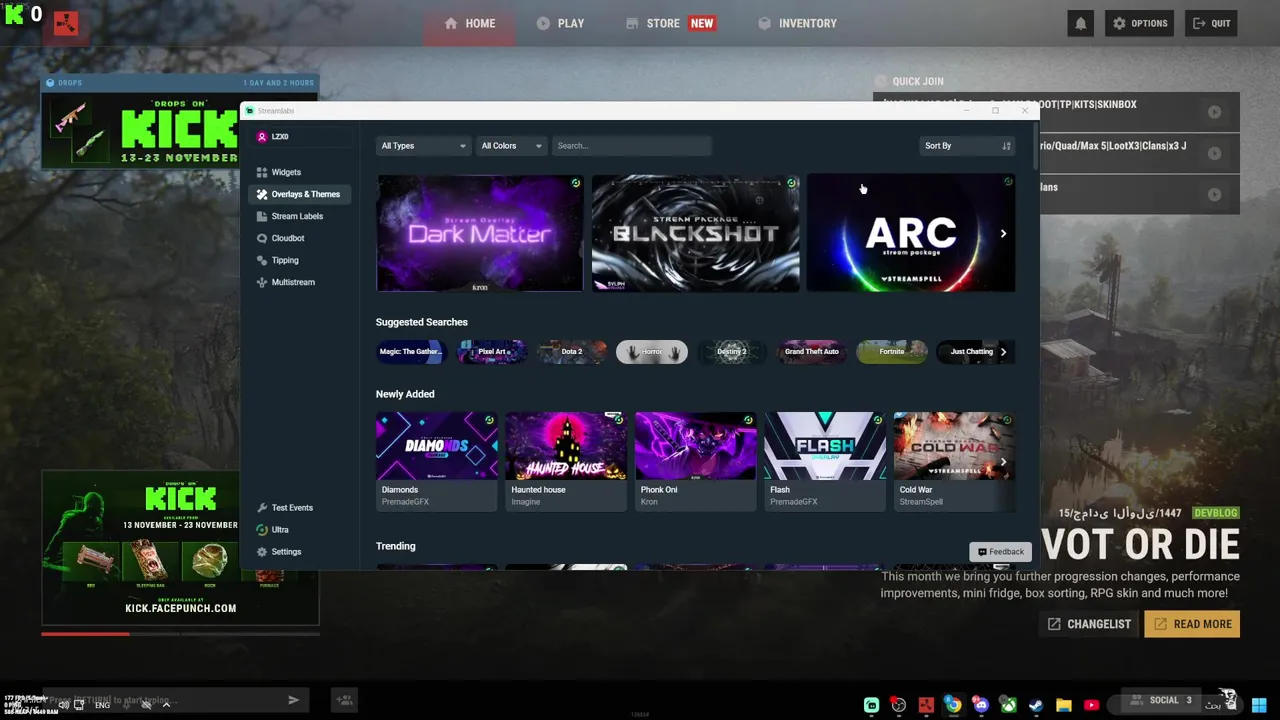Search Dota 2 in suggested searches
The width and height of the screenshot is (1280, 720).
pos(572,352)
